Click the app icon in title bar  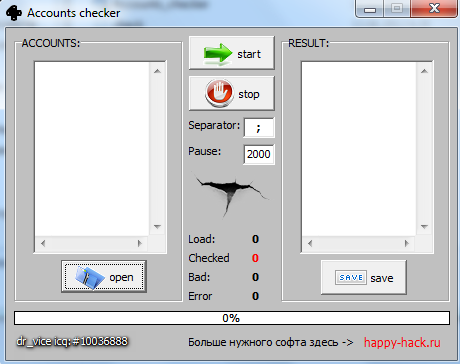pyautogui.click(x=14, y=13)
